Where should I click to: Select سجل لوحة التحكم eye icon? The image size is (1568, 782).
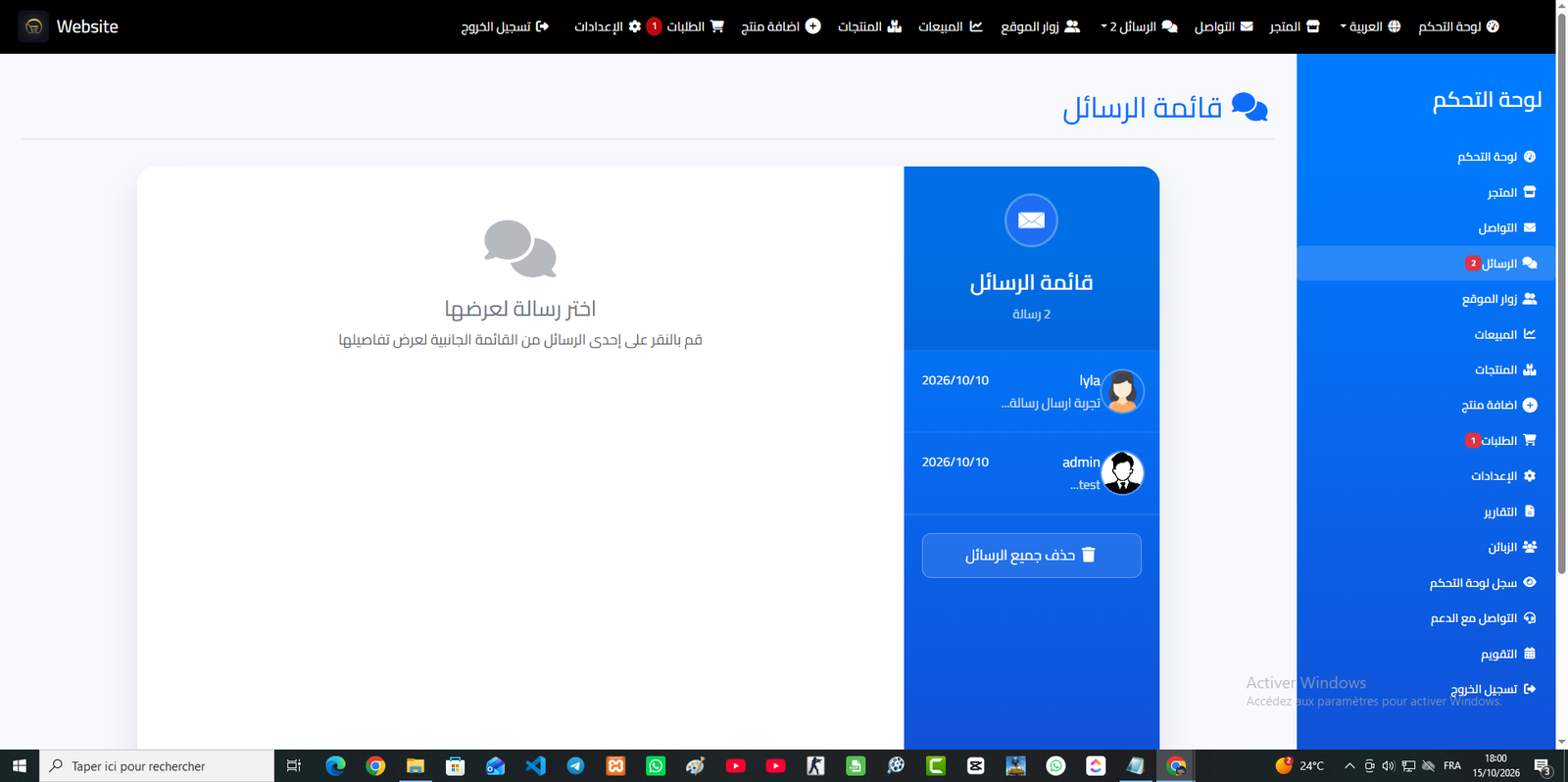(1530, 582)
